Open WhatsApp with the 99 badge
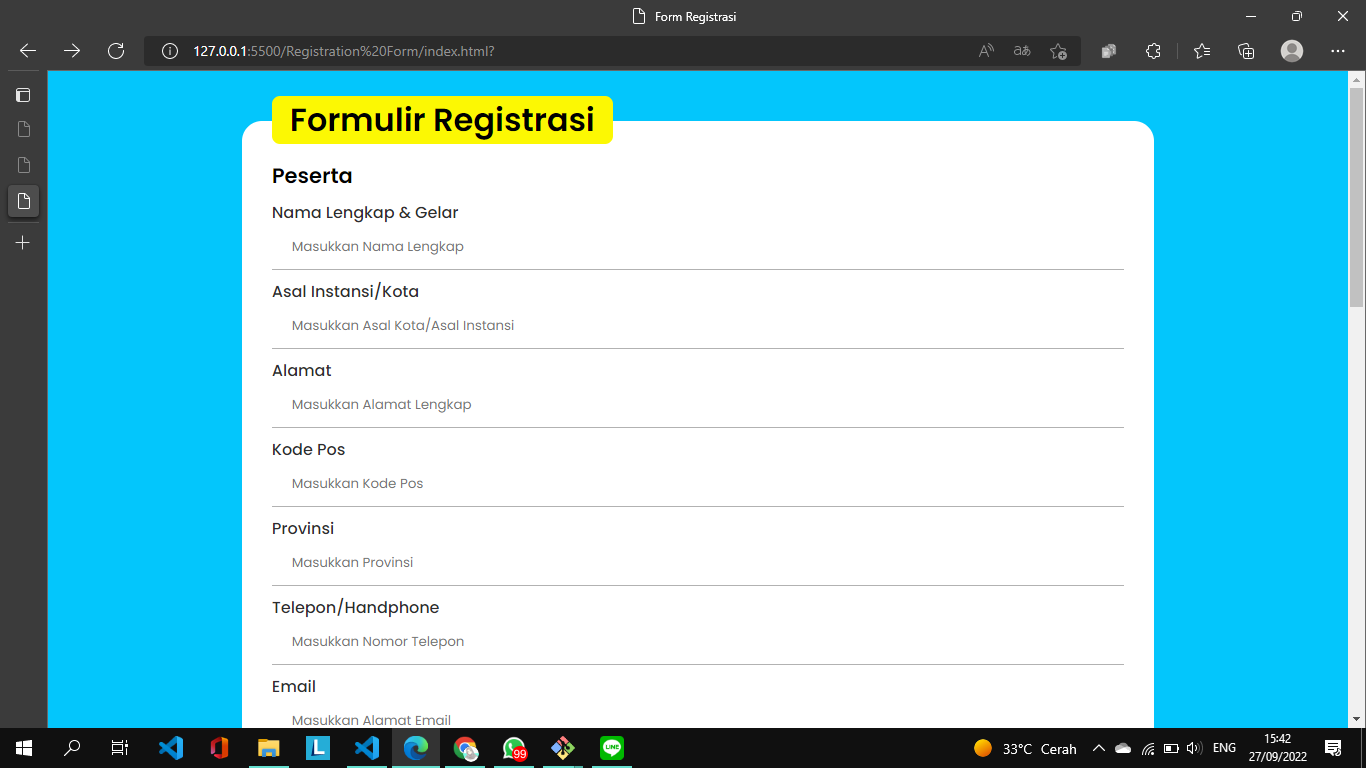 (x=514, y=748)
